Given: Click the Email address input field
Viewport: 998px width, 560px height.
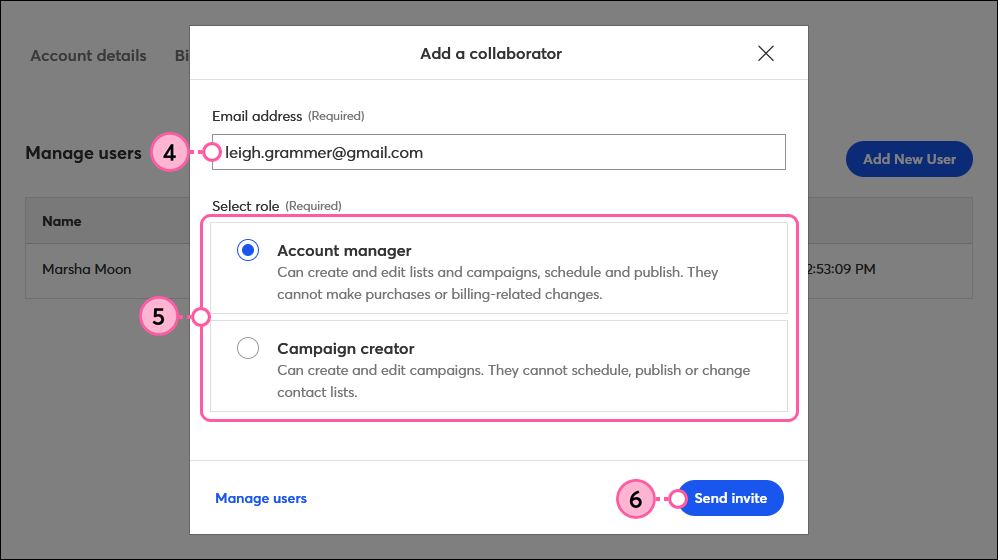Looking at the screenshot, I should pyautogui.click(x=498, y=152).
